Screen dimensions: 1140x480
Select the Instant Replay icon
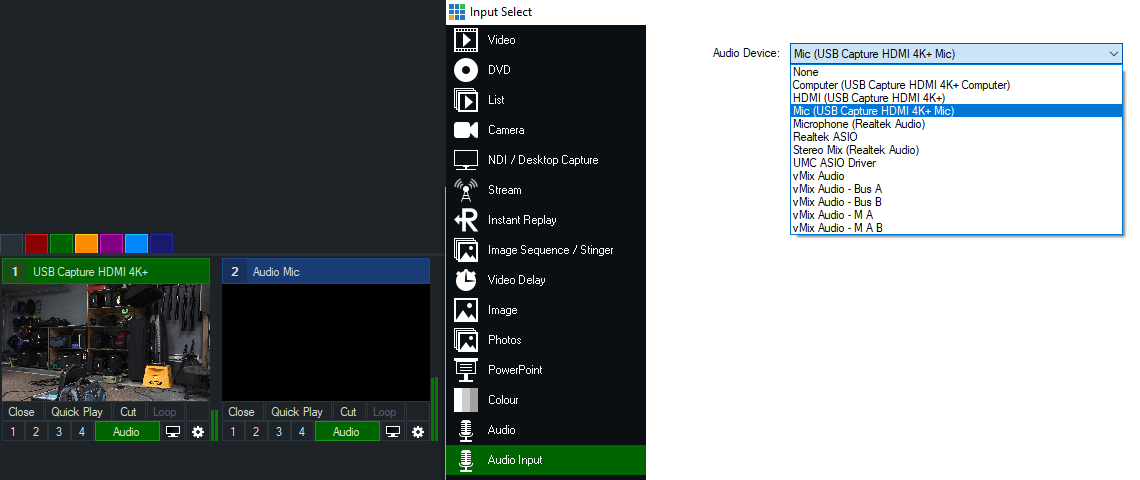pos(465,220)
